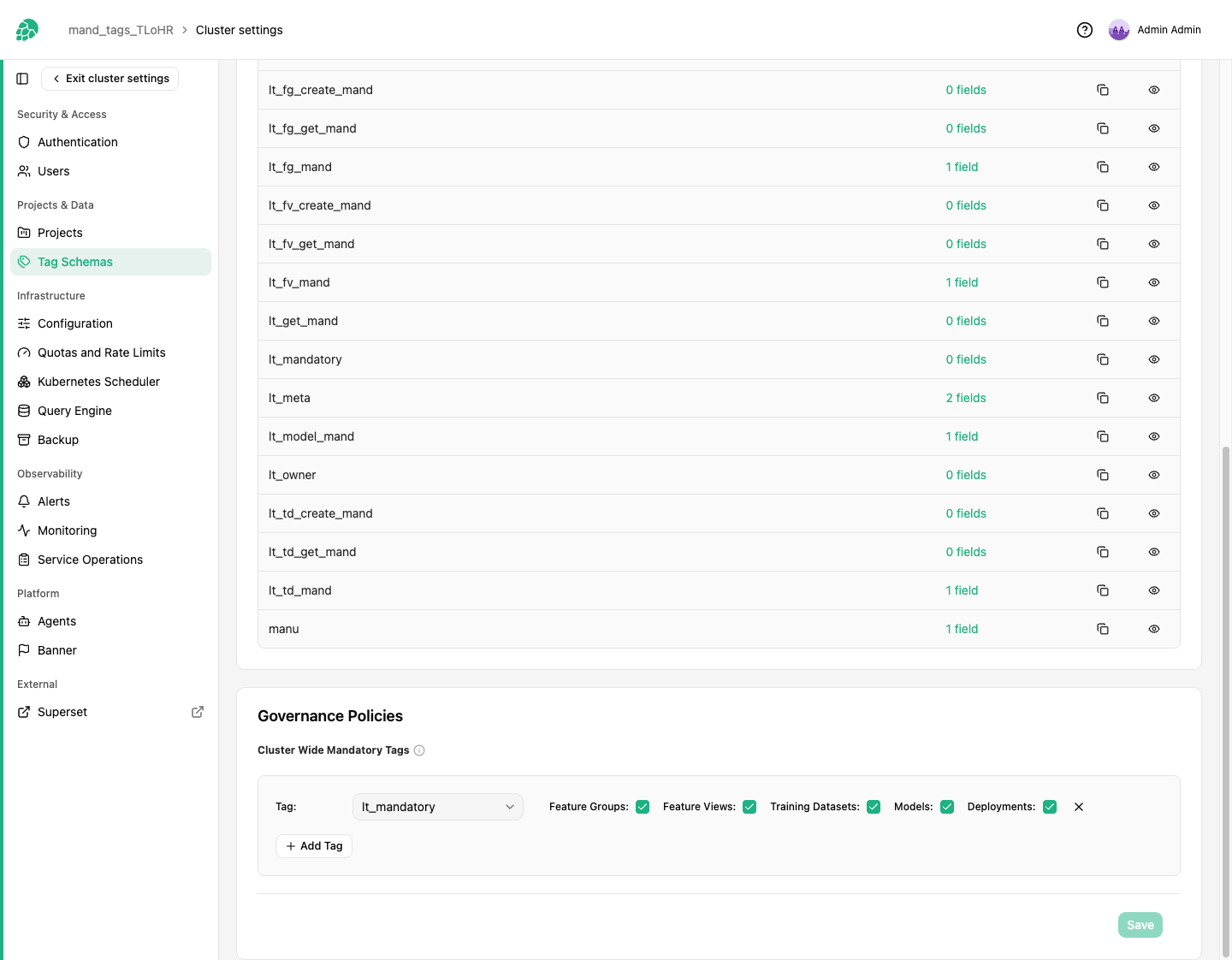Uncheck the Feature Views checkbox
This screenshot has height=960, width=1232.
click(x=749, y=807)
